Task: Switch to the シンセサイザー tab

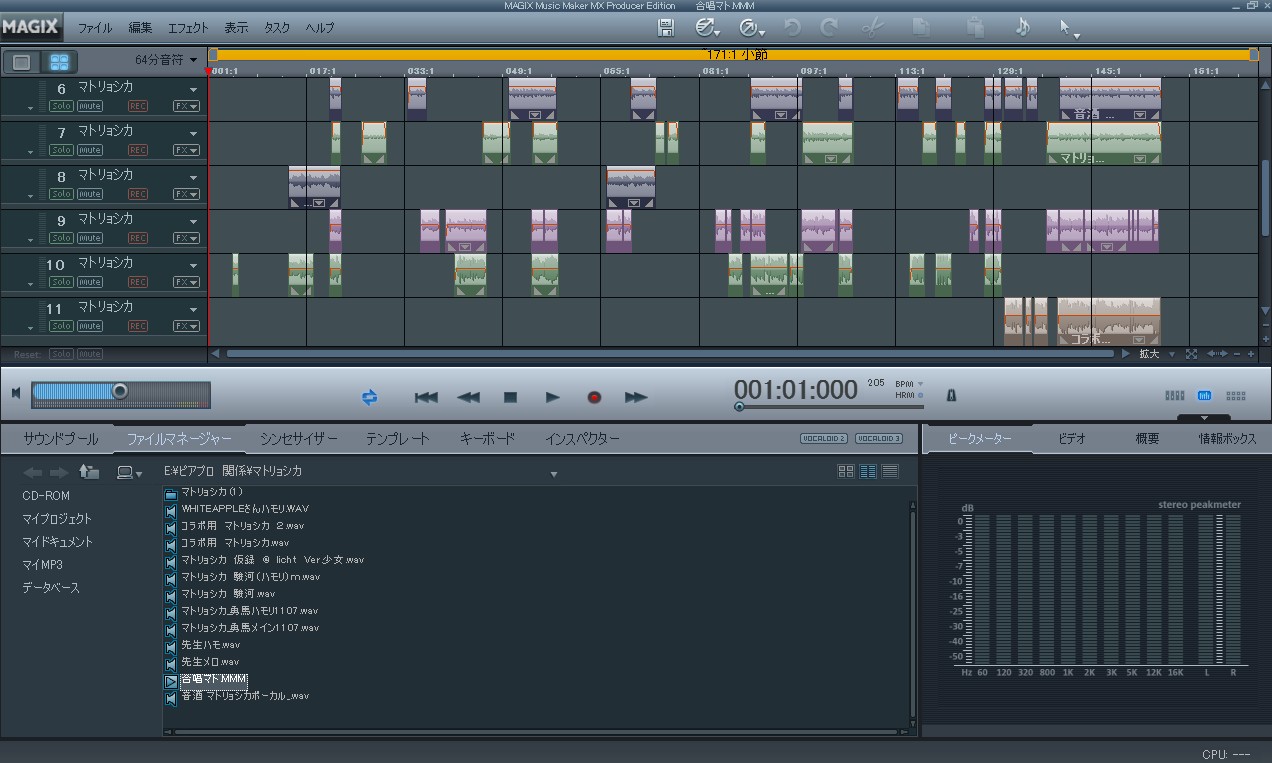Action: [x=299, y=439]
